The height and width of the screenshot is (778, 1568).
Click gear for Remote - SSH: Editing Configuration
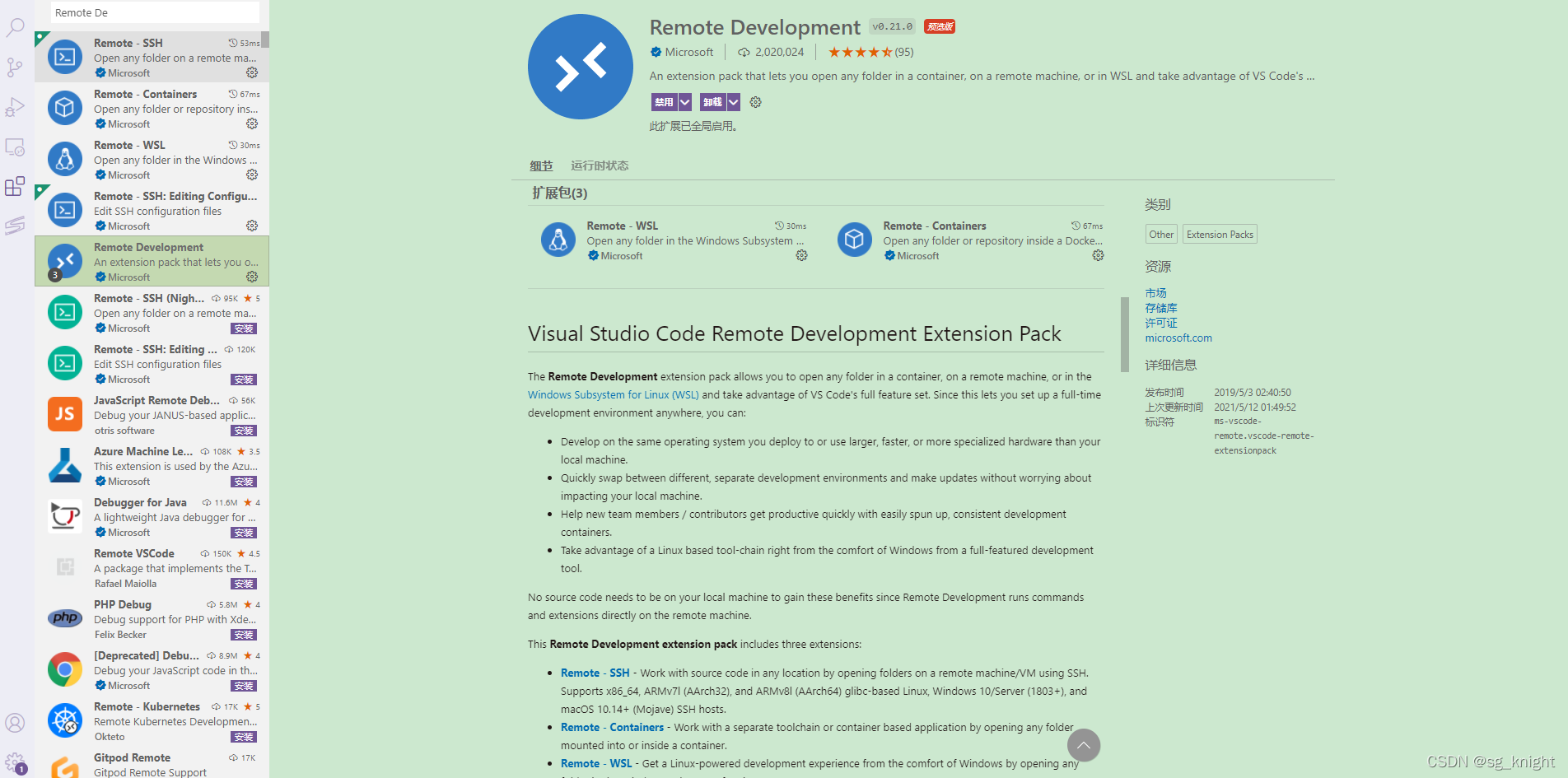click(252, 226)
